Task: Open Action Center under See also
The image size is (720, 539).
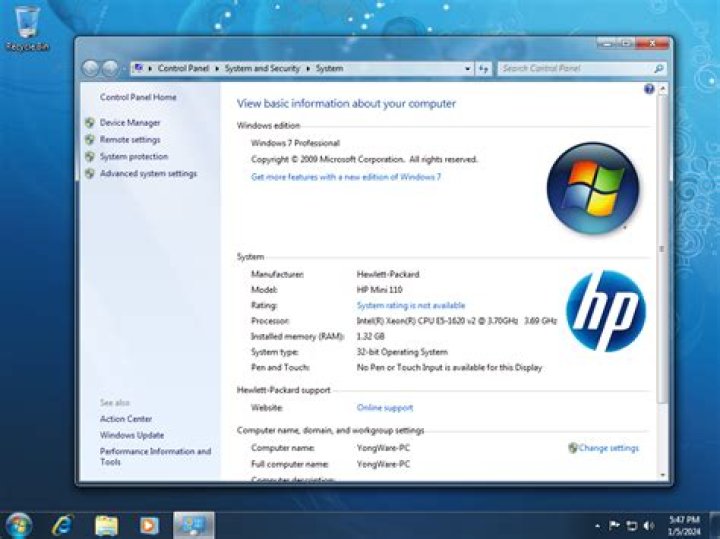Action: (126, 419)
